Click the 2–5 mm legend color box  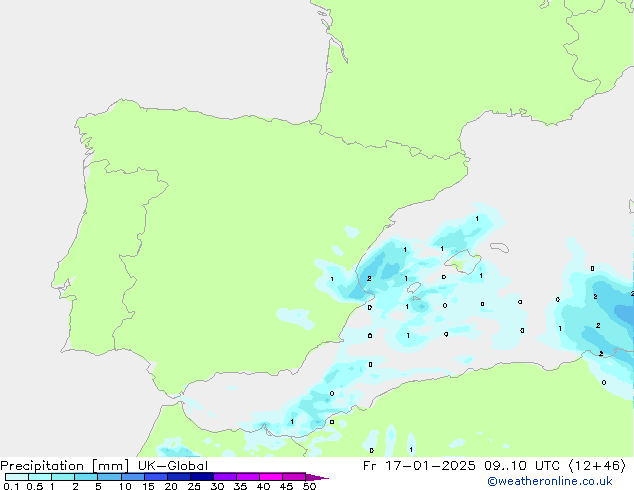pos(86,477)
